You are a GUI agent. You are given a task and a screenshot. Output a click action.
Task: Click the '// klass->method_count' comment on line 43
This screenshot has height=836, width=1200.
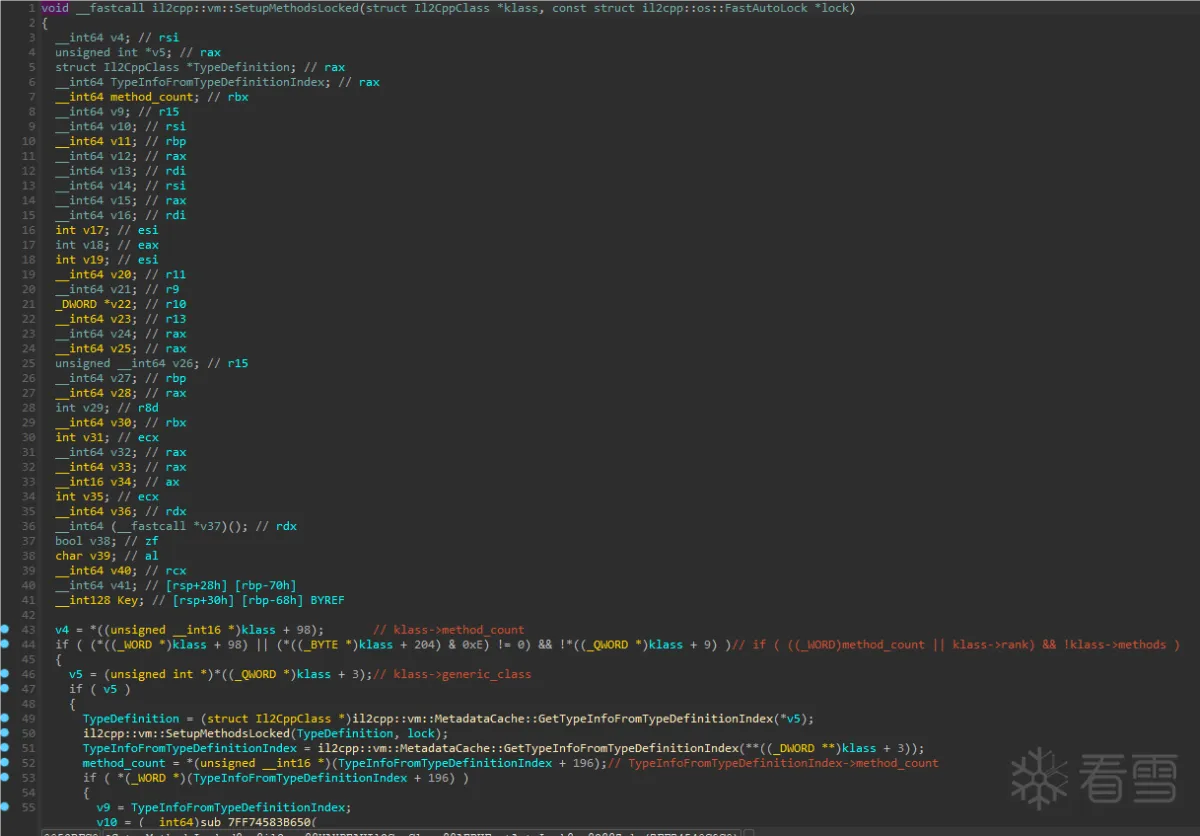tap(448, 630)
